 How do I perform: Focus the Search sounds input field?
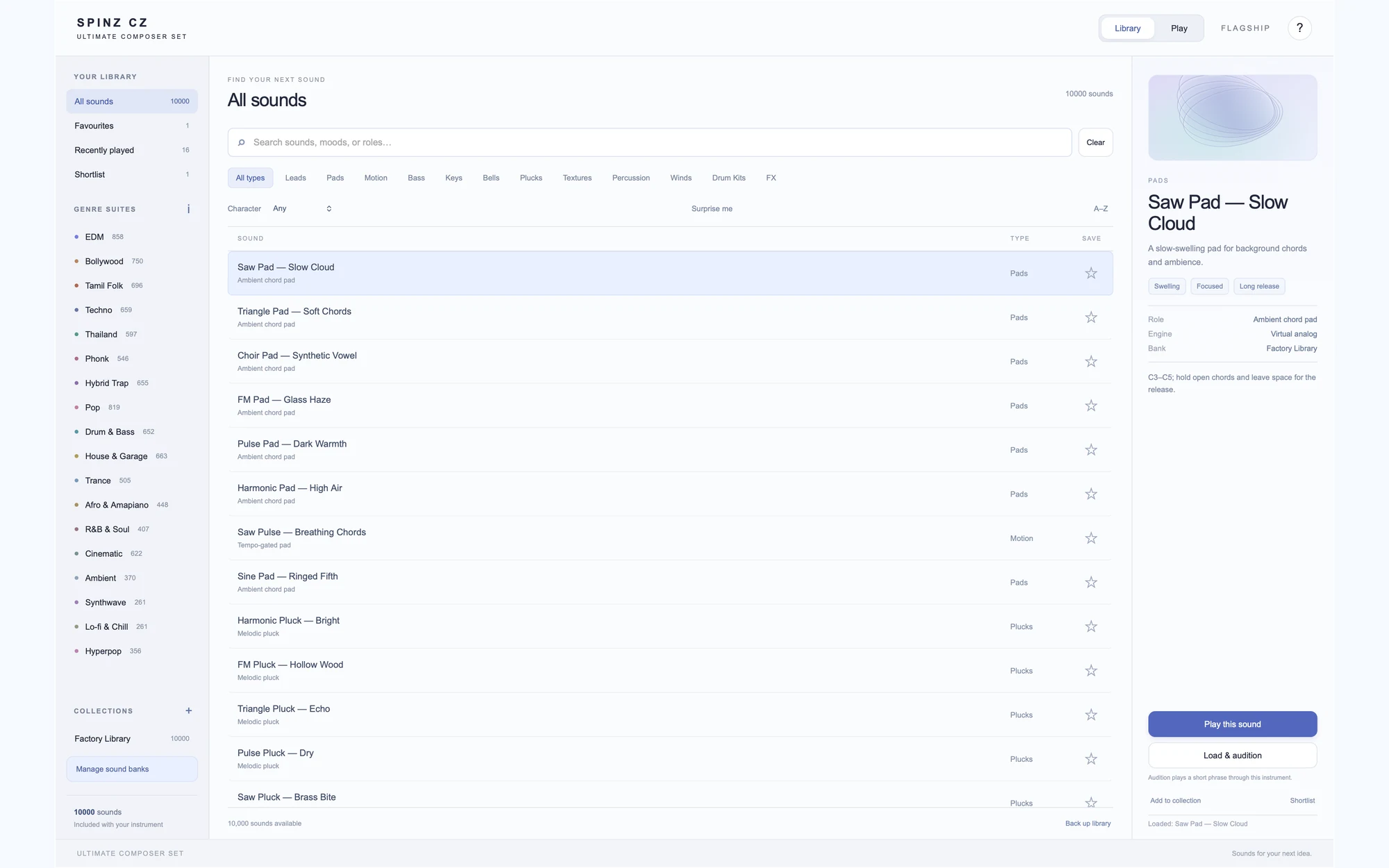click(649, 142)
